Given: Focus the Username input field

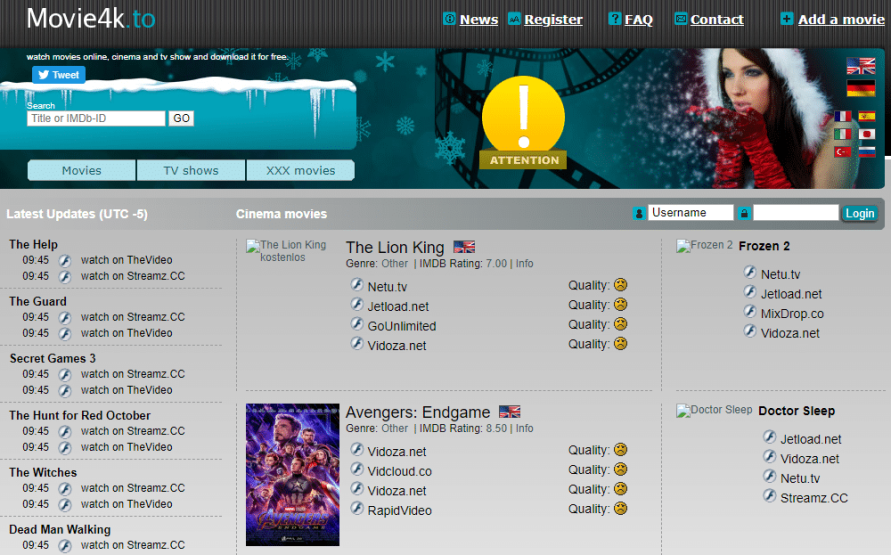Looking at the screenshot, I should 690,212.
